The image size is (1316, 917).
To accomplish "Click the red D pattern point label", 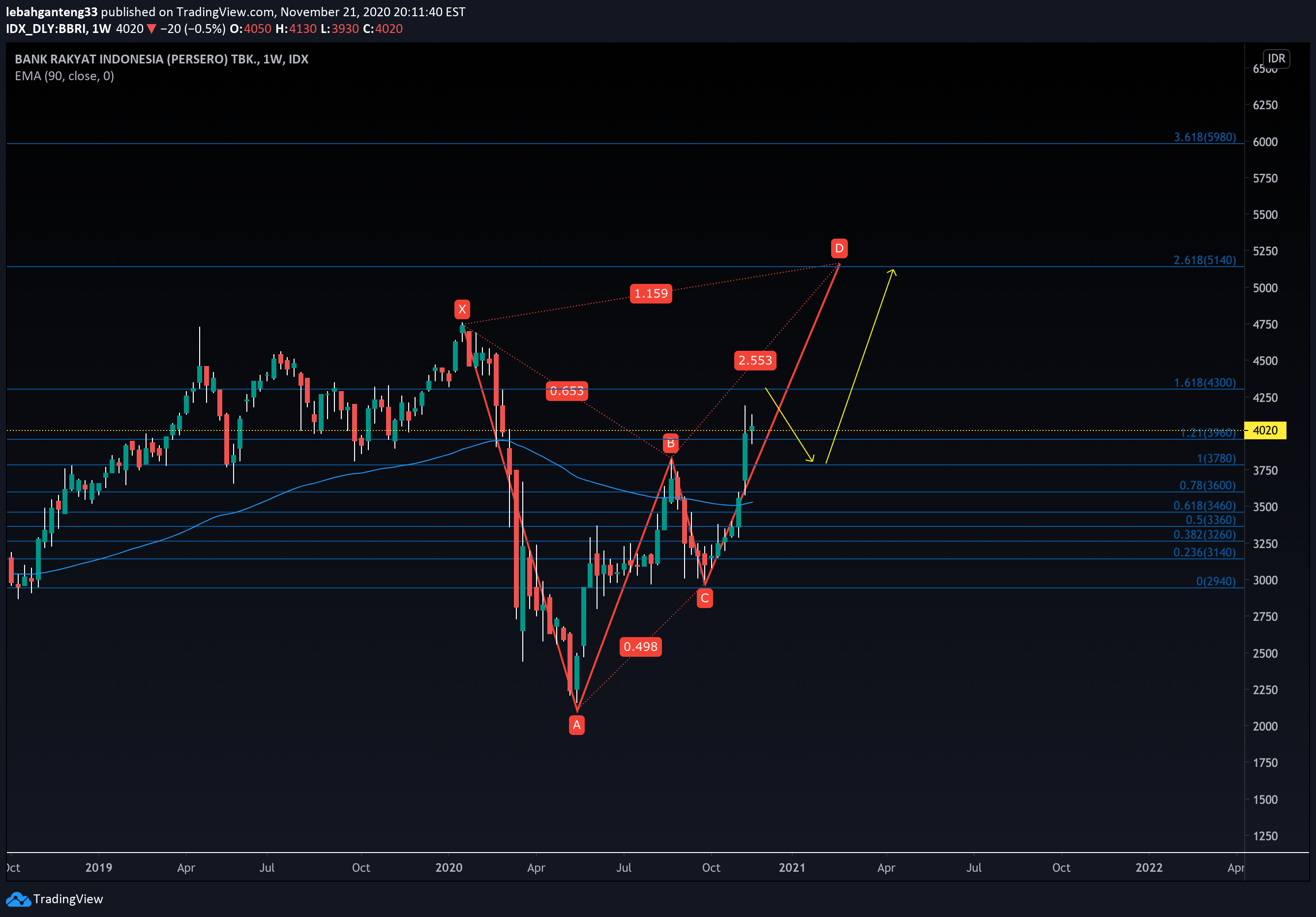I will pyautogui.click(x=839, y=248).
